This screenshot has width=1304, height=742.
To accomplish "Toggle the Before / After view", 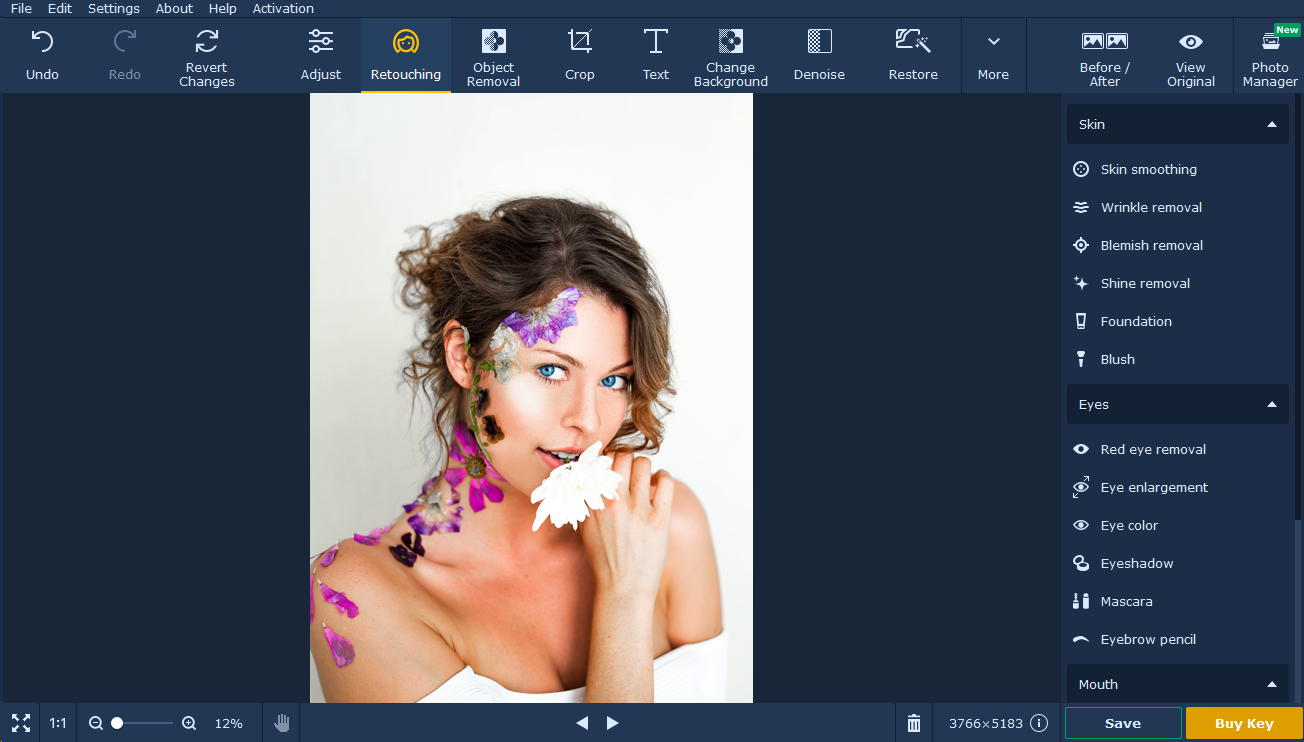I will [x=1105, y=55].
